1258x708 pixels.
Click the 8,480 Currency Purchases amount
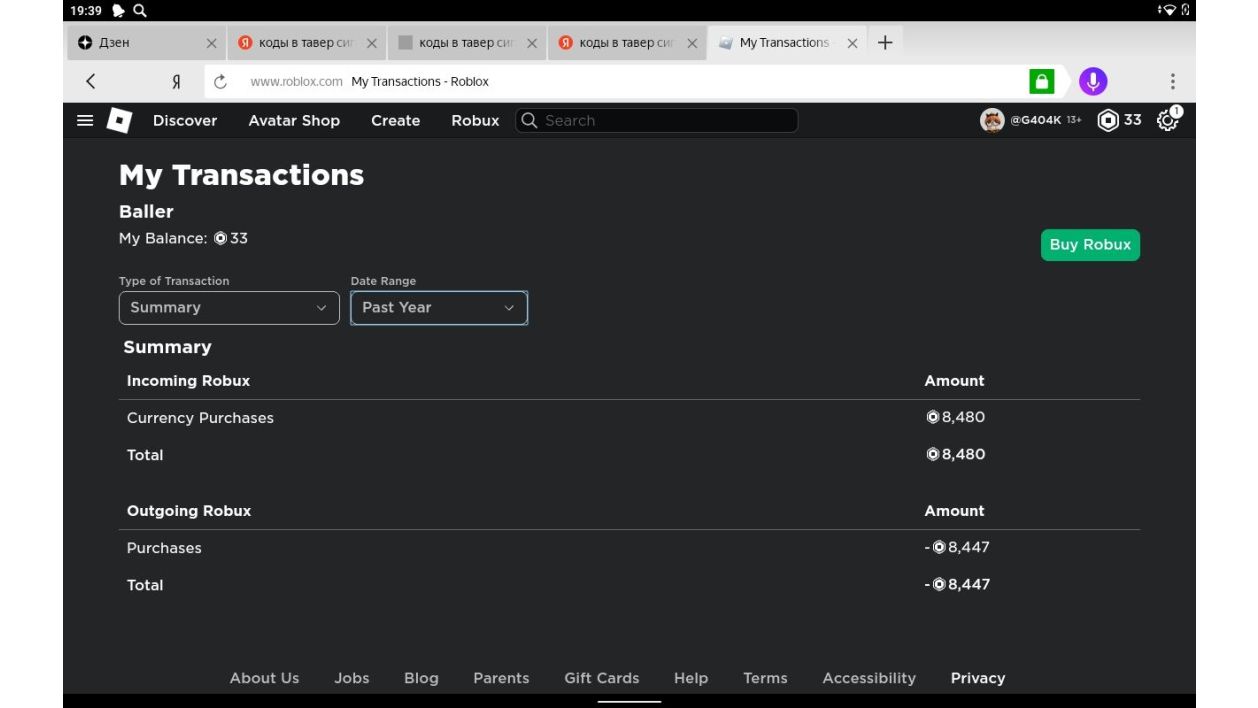click(x=955, y=417)
